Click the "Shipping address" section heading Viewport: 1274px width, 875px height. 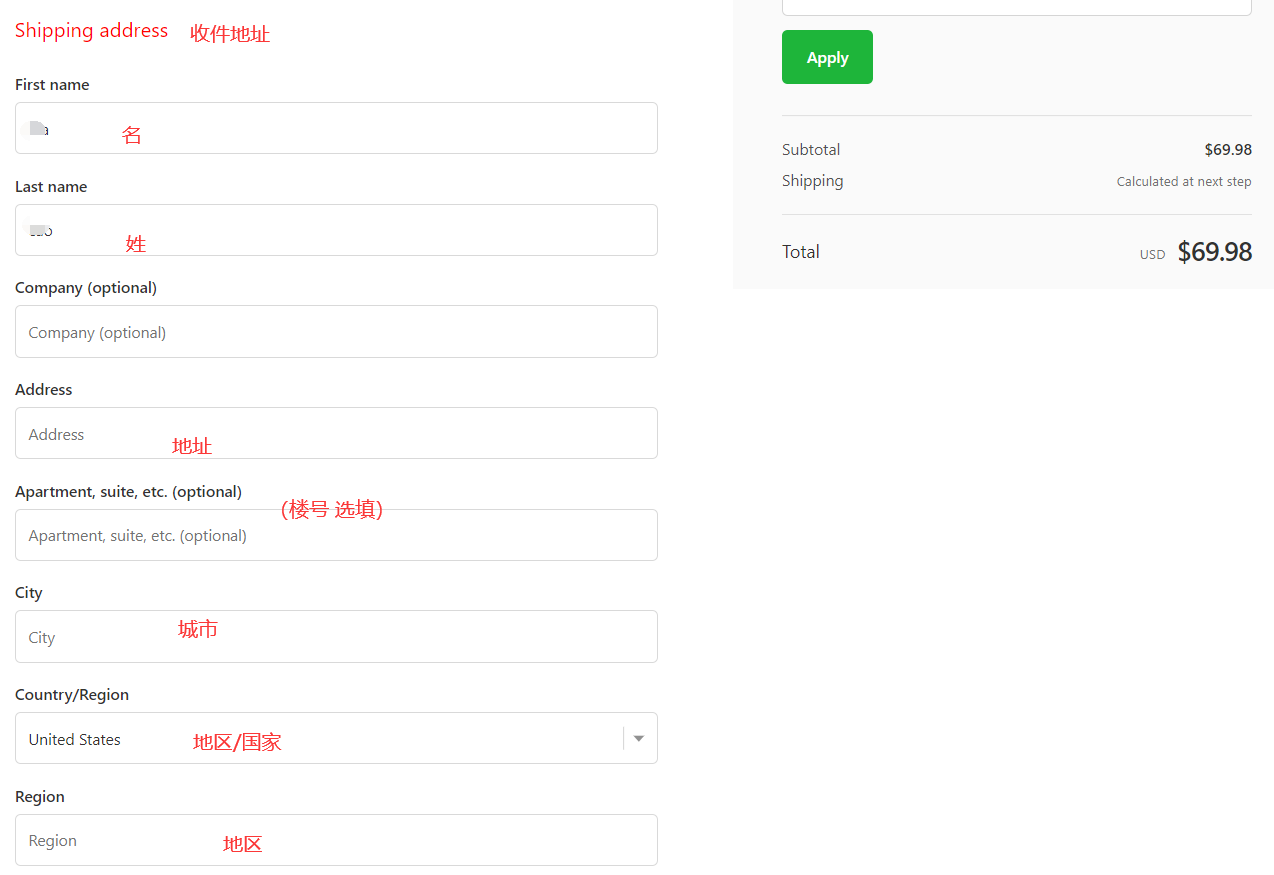[91, 31]
